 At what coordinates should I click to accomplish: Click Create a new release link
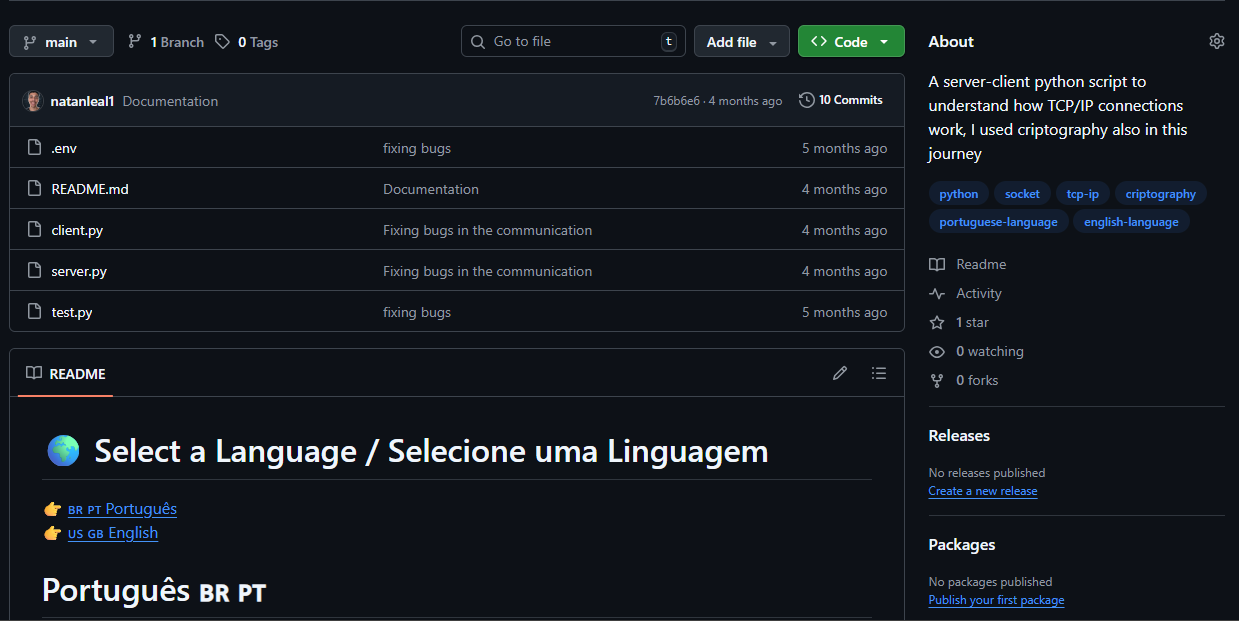click(982, 491)
